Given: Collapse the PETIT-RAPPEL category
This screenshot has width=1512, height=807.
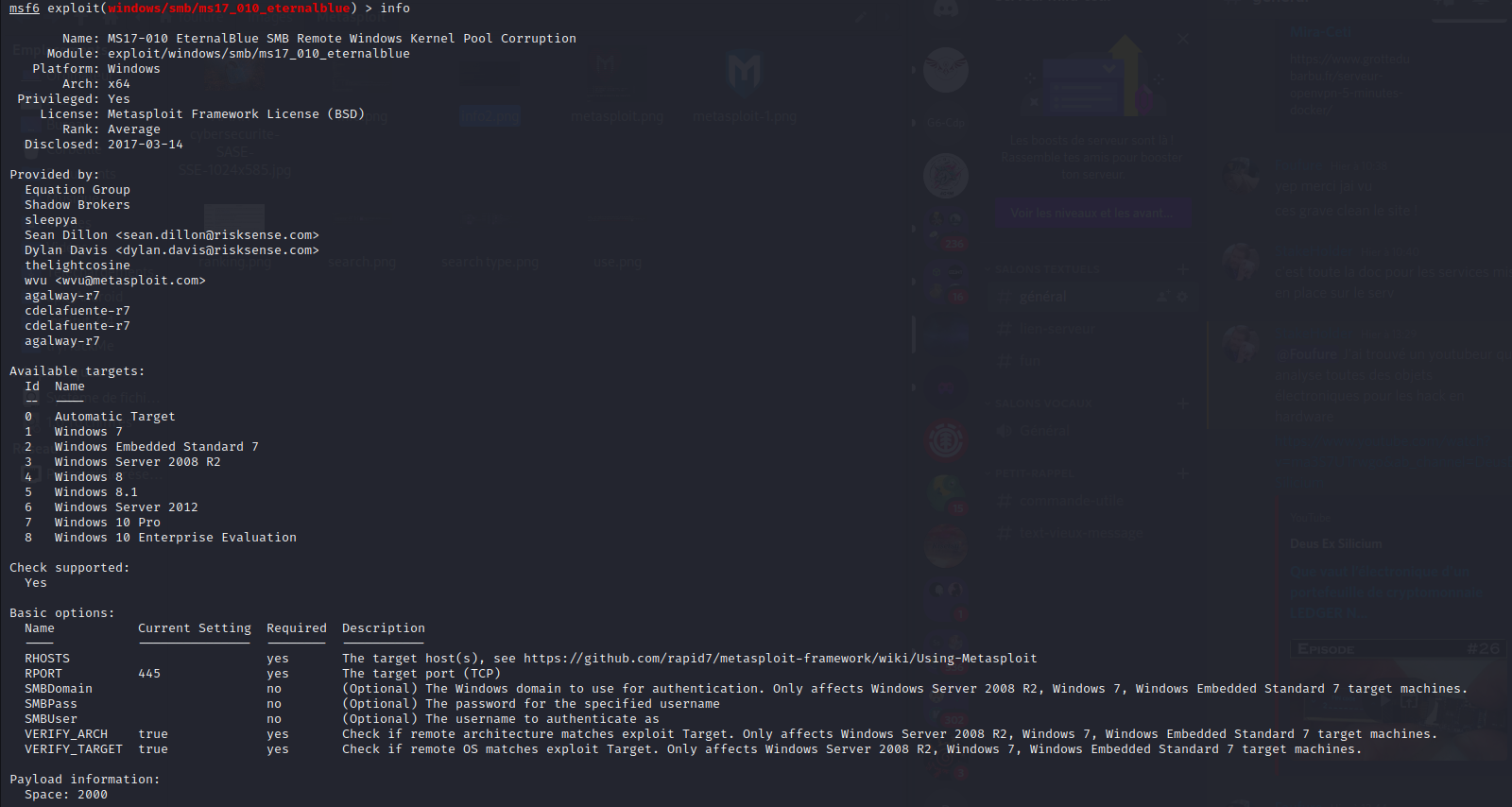Looking at the screenshot, I should 1035,473.
